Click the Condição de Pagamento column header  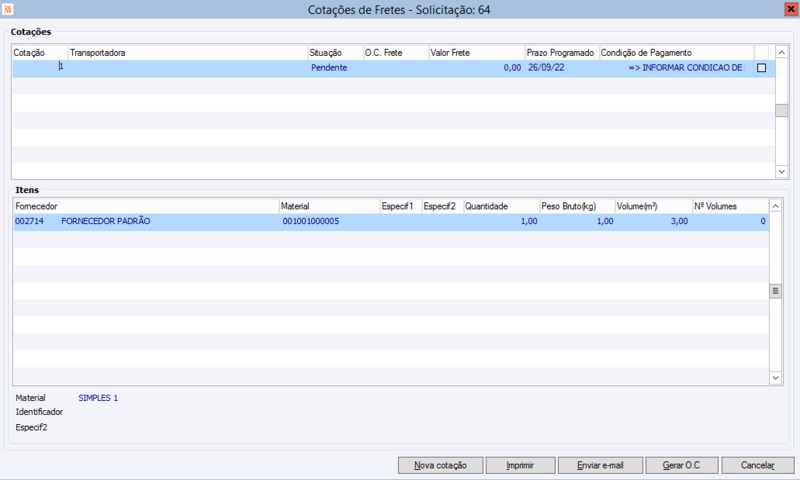[677, 53]
